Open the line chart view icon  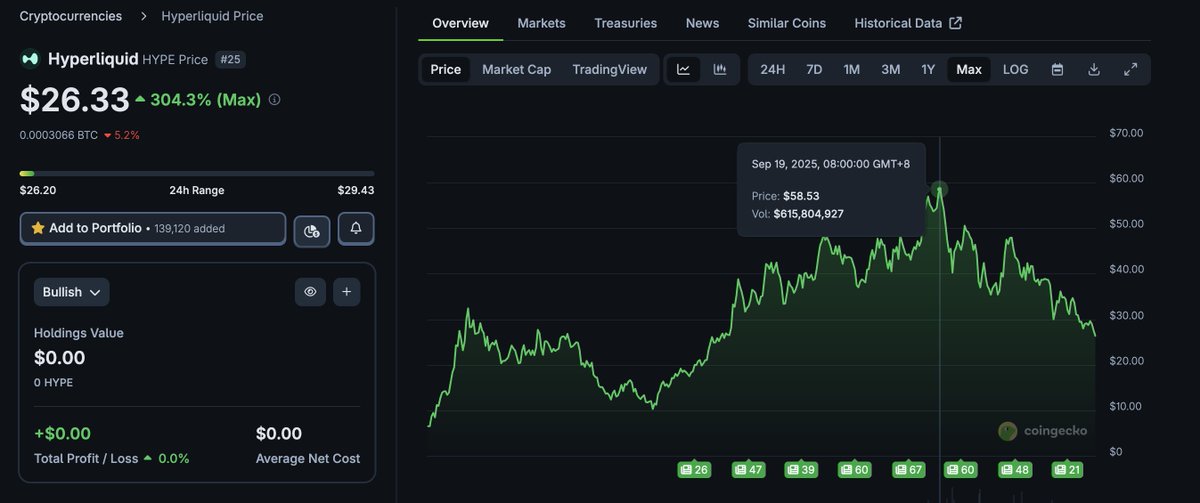point(684,69)
